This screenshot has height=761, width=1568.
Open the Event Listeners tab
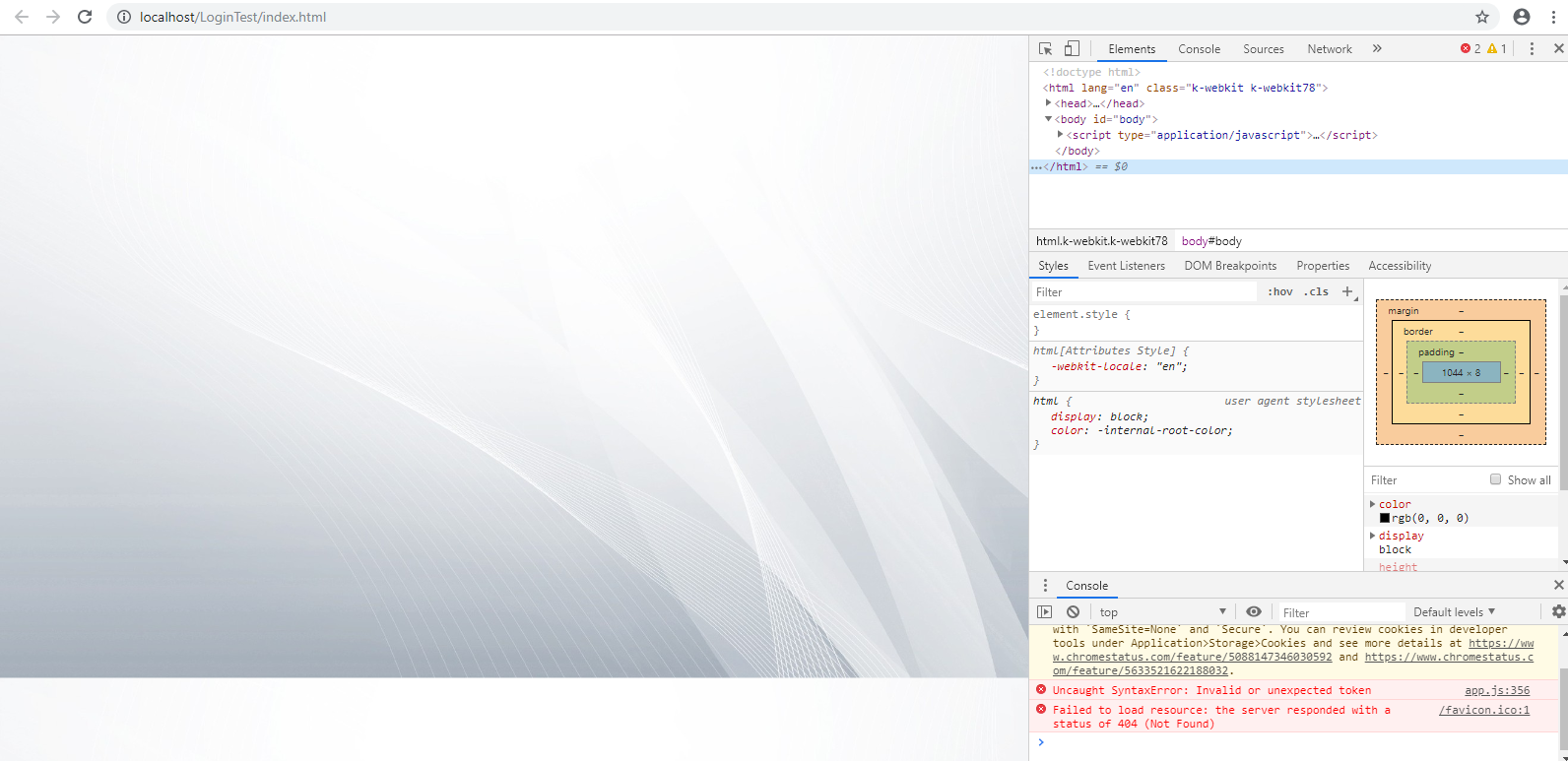(1126, 266)
